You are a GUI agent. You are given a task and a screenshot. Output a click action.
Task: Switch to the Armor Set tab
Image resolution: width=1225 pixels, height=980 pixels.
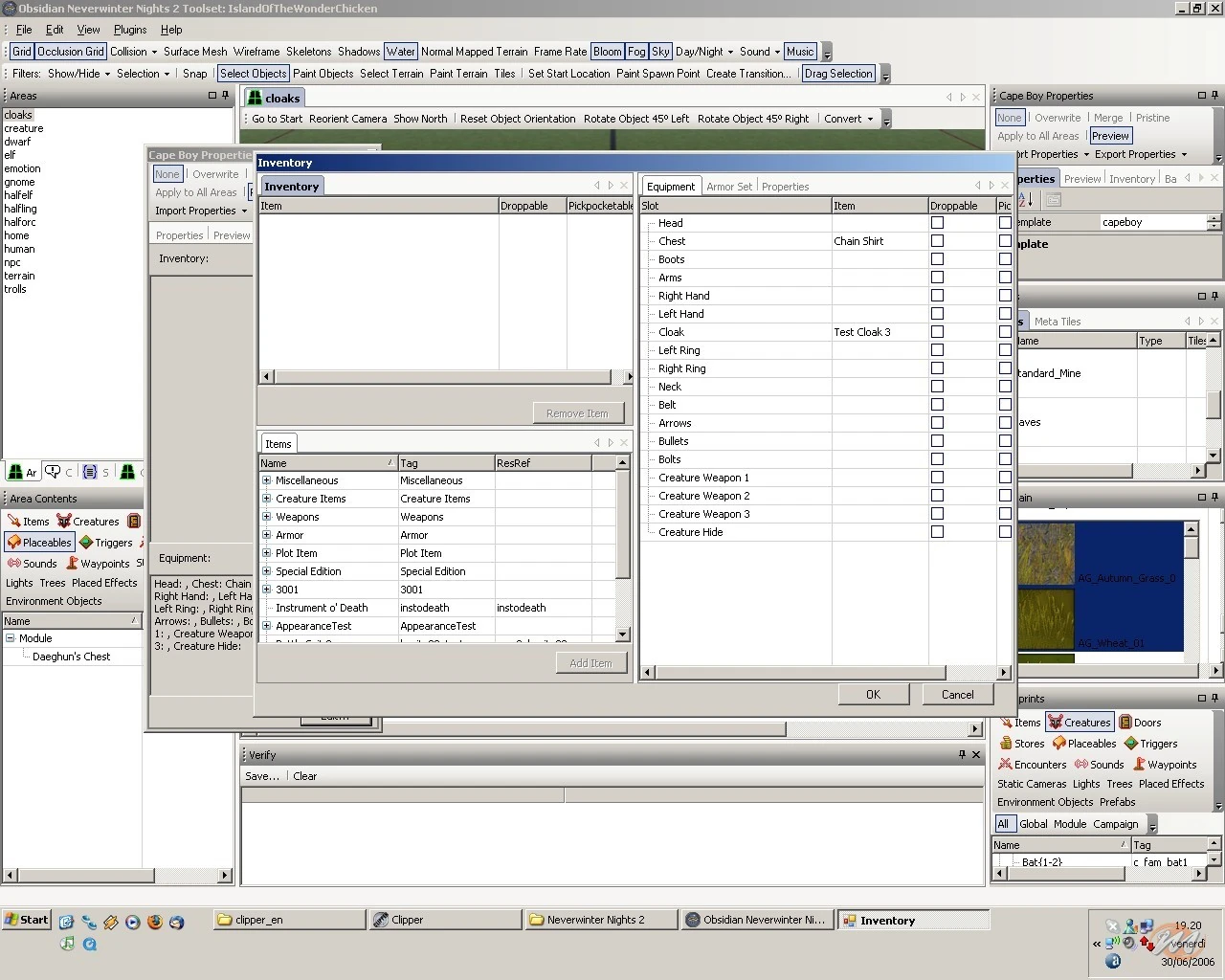click(x=729, y=187)
